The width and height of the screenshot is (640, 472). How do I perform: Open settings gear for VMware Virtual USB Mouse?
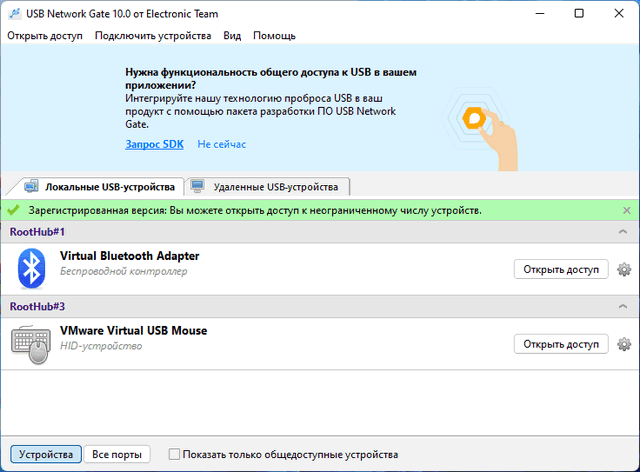(x=624, y=344)
